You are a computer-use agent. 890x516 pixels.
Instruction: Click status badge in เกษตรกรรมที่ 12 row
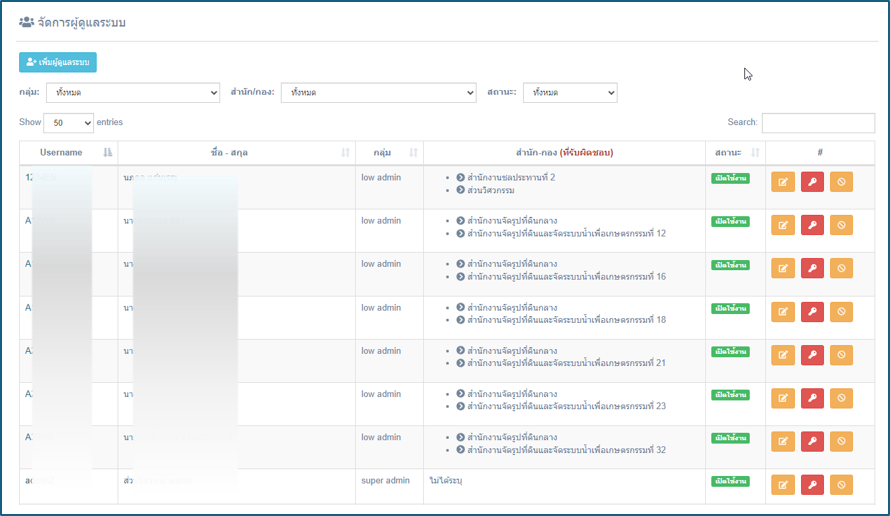click(731, 221)
